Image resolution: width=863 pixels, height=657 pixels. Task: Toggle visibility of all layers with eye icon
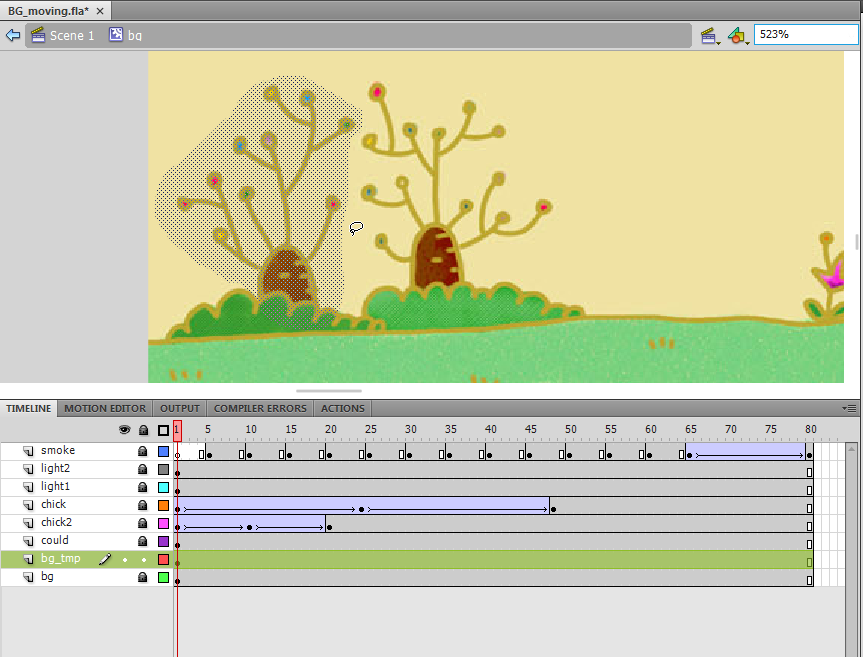click(x=124, y=430)
